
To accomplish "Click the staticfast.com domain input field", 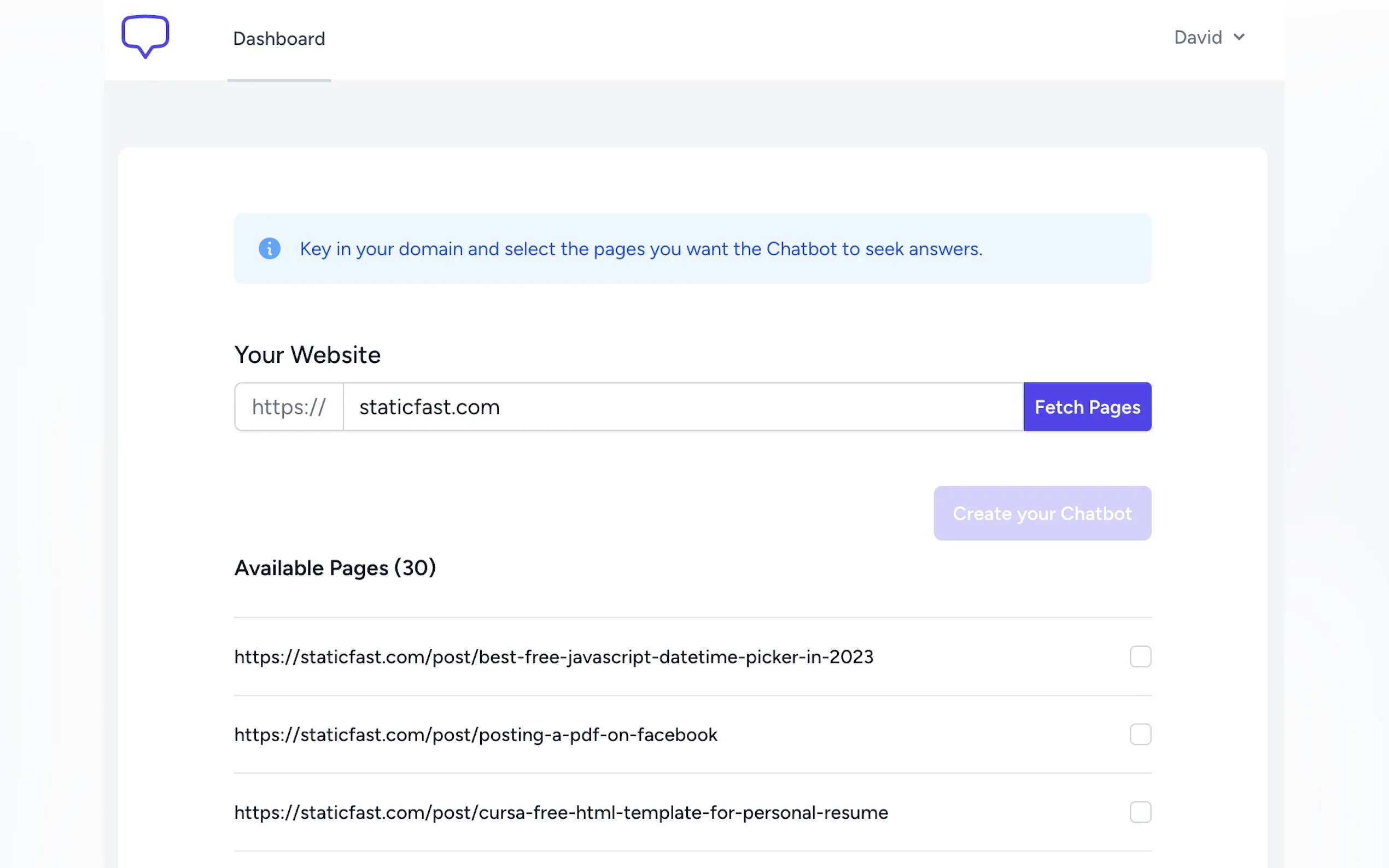I will coord(684,407).
